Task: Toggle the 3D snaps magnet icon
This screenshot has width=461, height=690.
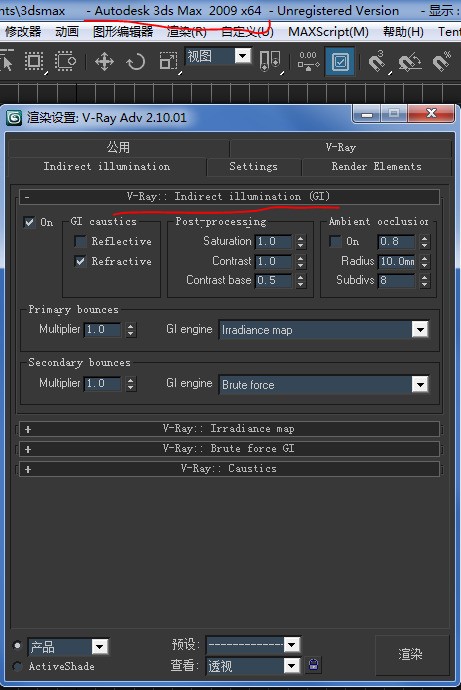Action: point(376,62)
